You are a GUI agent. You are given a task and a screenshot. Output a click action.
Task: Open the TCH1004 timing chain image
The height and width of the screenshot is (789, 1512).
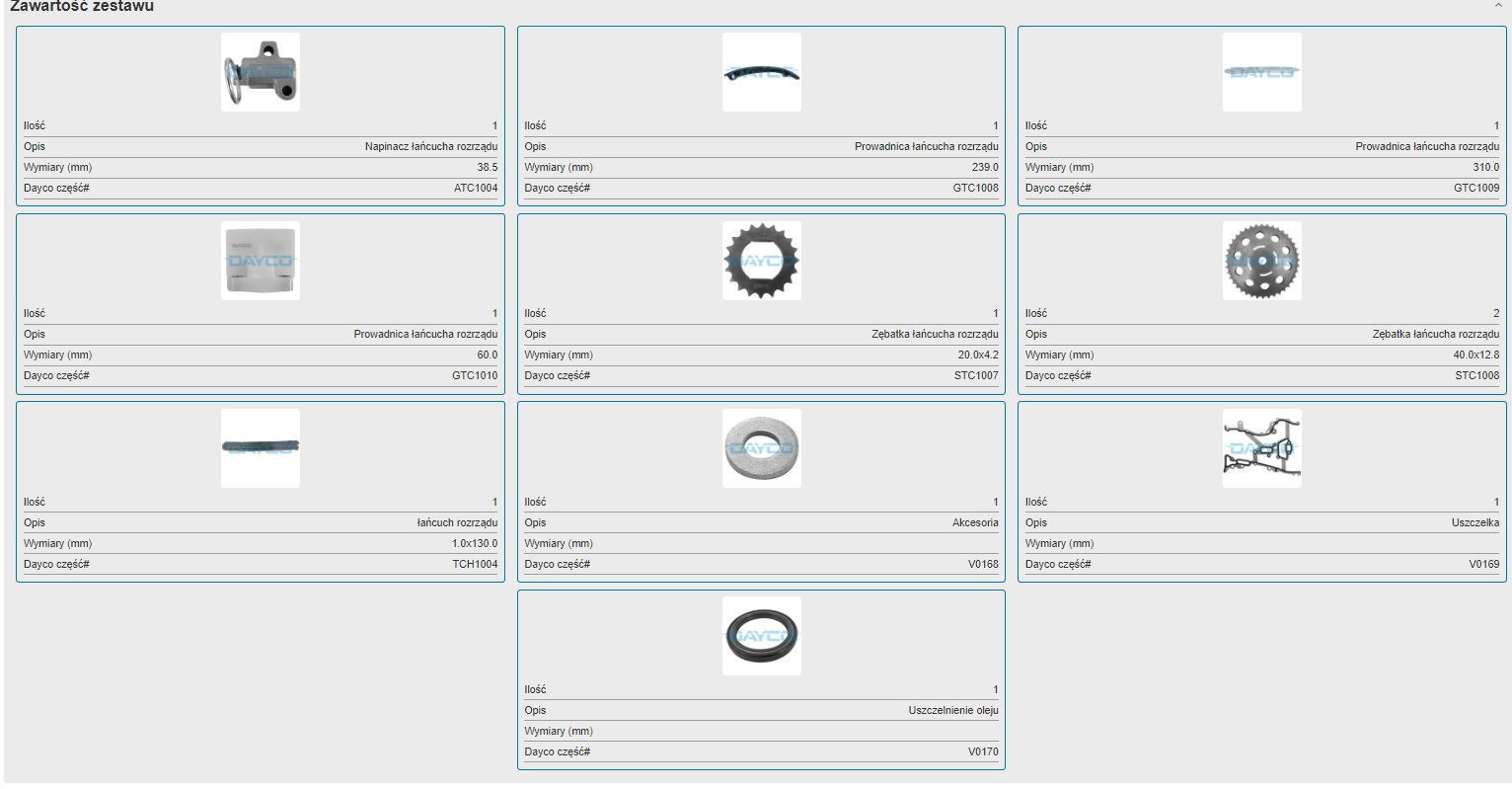261,448
